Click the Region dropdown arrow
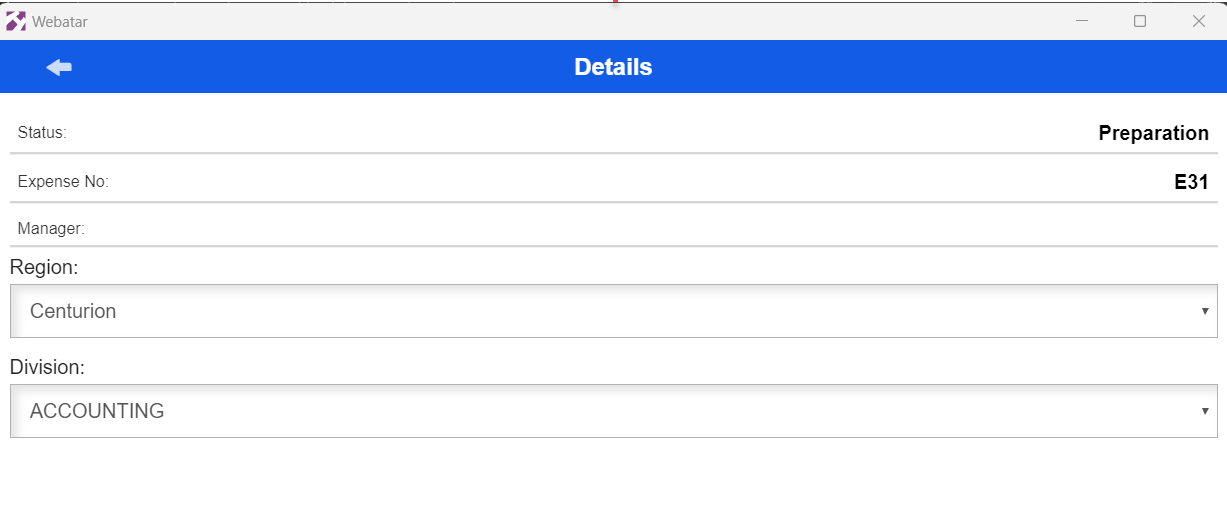1227x509 pixels. pos(1205,311)
